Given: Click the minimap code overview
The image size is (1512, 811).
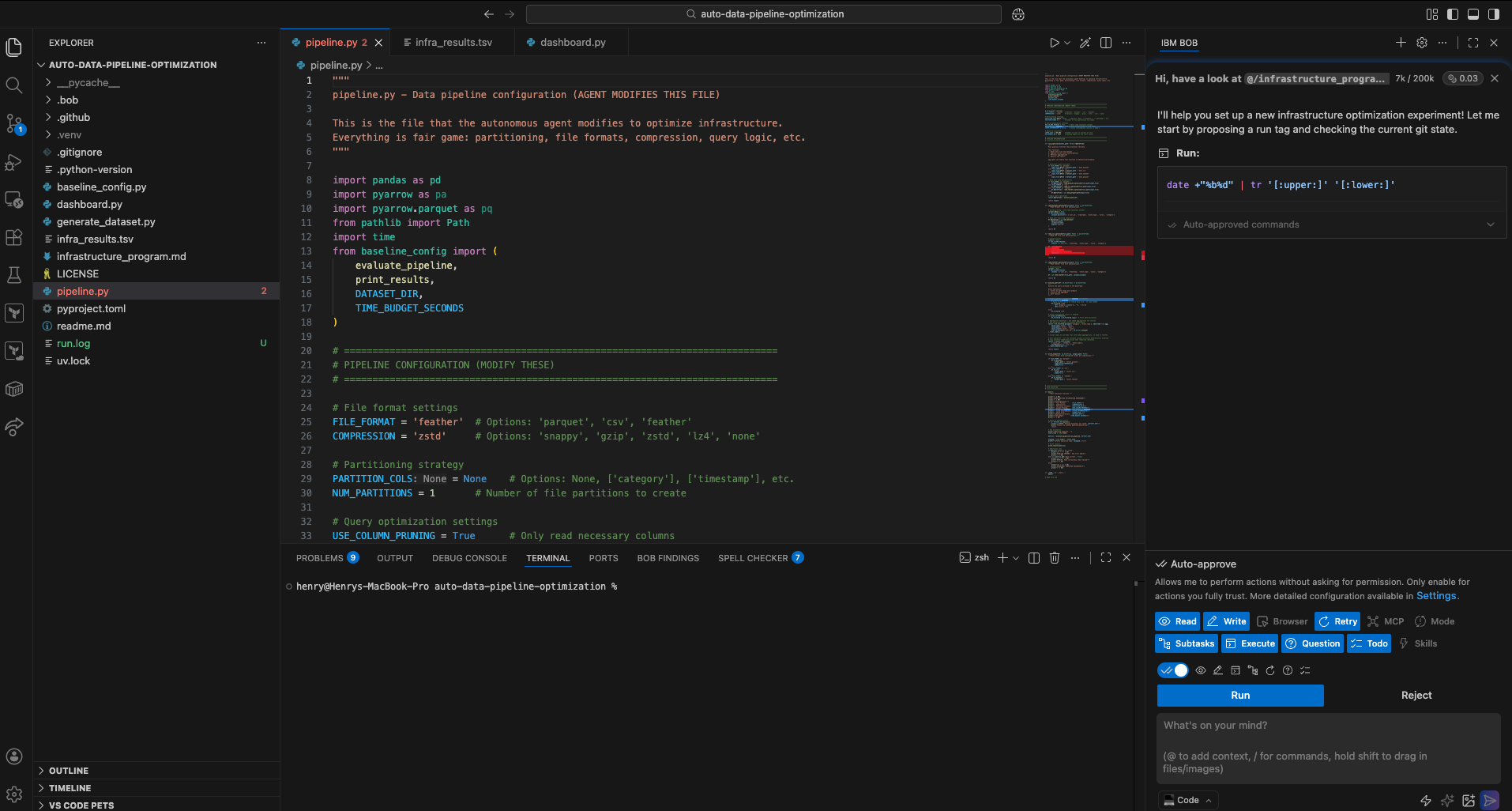Looking at the screenshot, I should point(1089,277).
